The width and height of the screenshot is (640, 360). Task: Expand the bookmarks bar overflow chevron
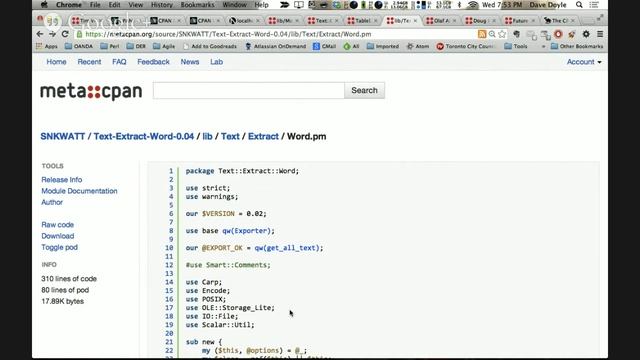tap(543, 47)
